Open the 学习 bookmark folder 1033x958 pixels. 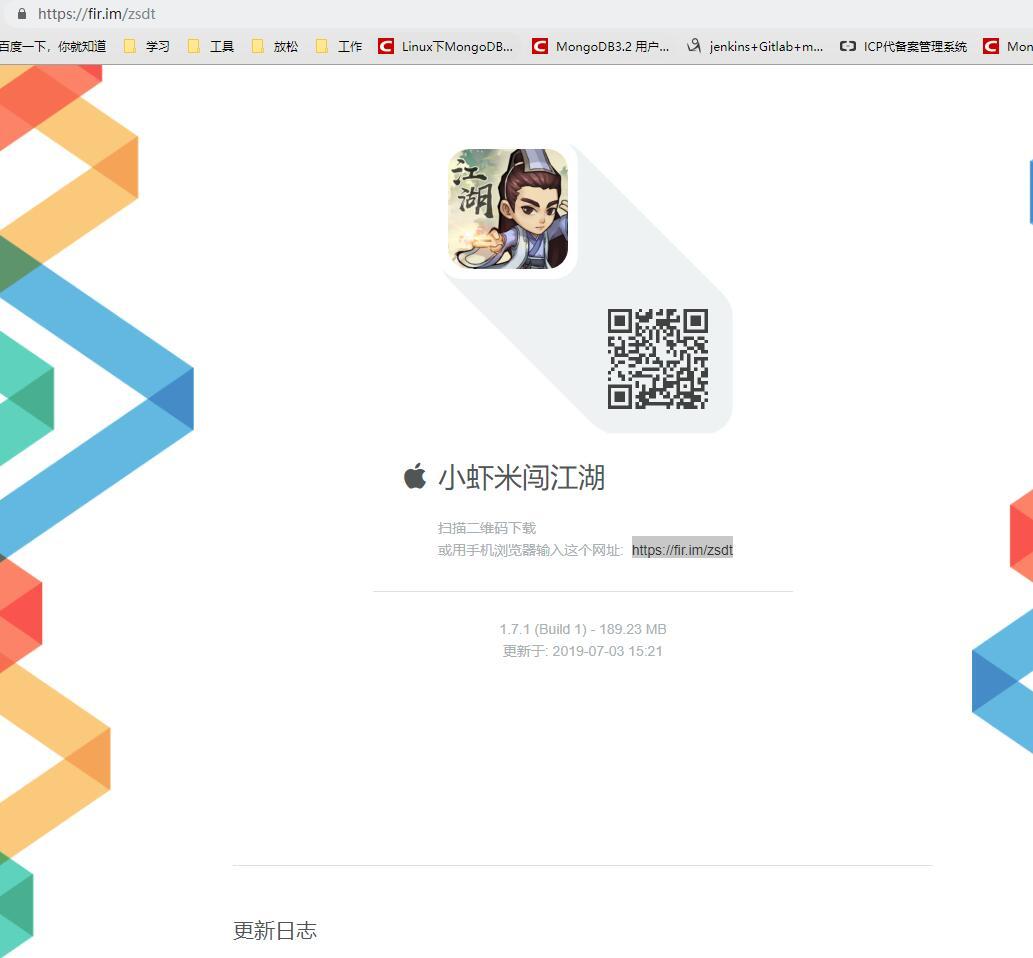pos(148,46)
